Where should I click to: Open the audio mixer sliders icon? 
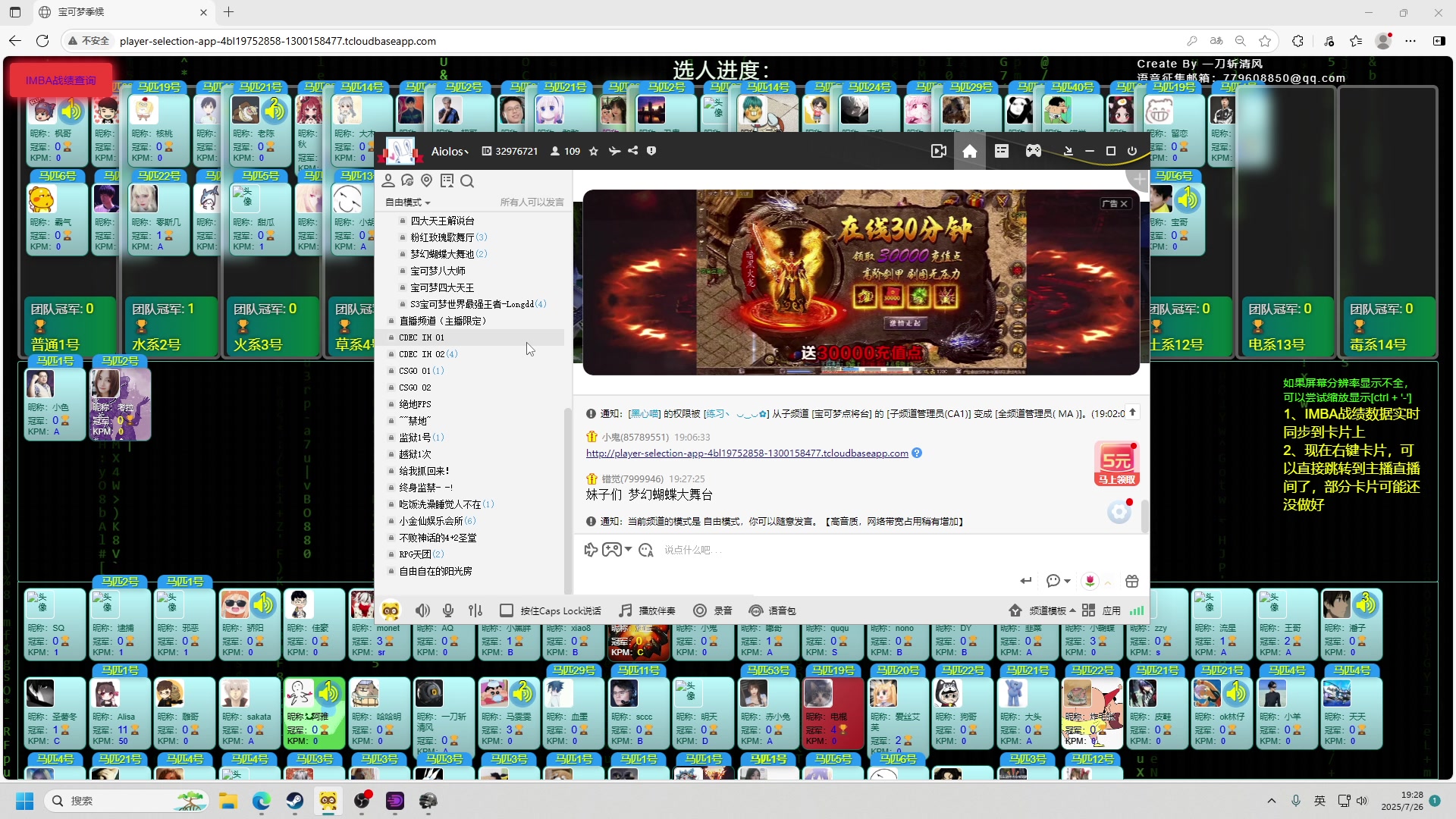coord(475,610)
